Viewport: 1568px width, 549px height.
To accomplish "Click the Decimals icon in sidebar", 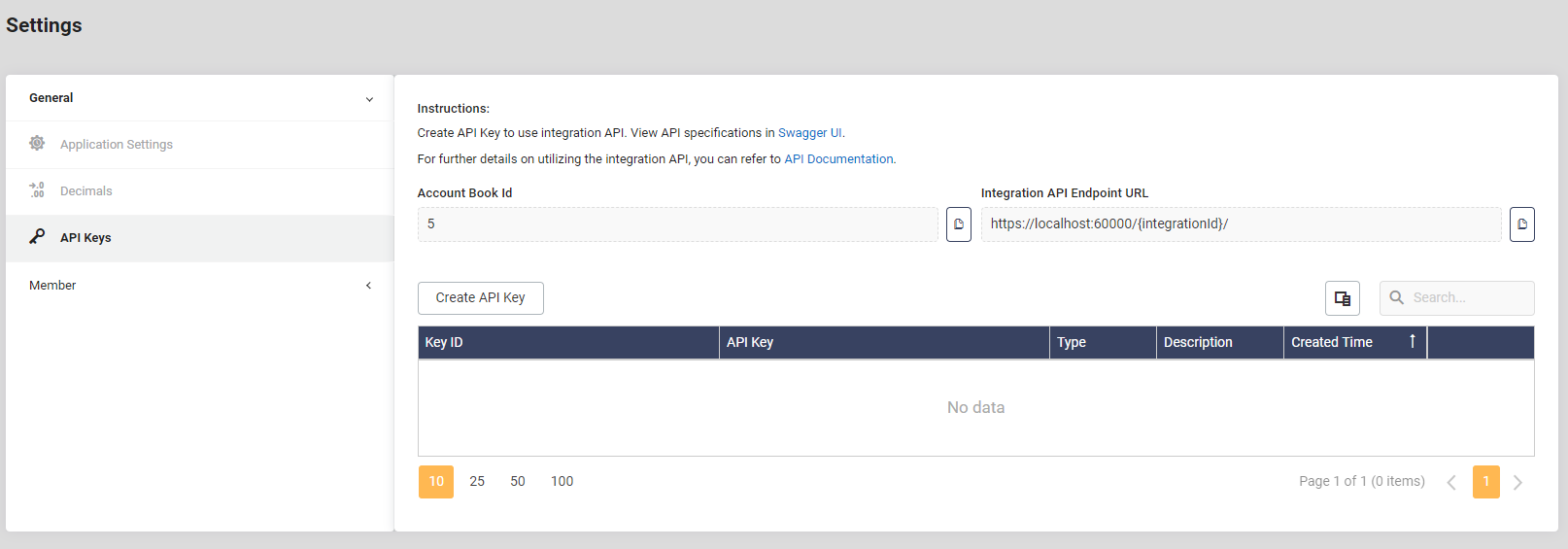I will click(x=37, y=189).
